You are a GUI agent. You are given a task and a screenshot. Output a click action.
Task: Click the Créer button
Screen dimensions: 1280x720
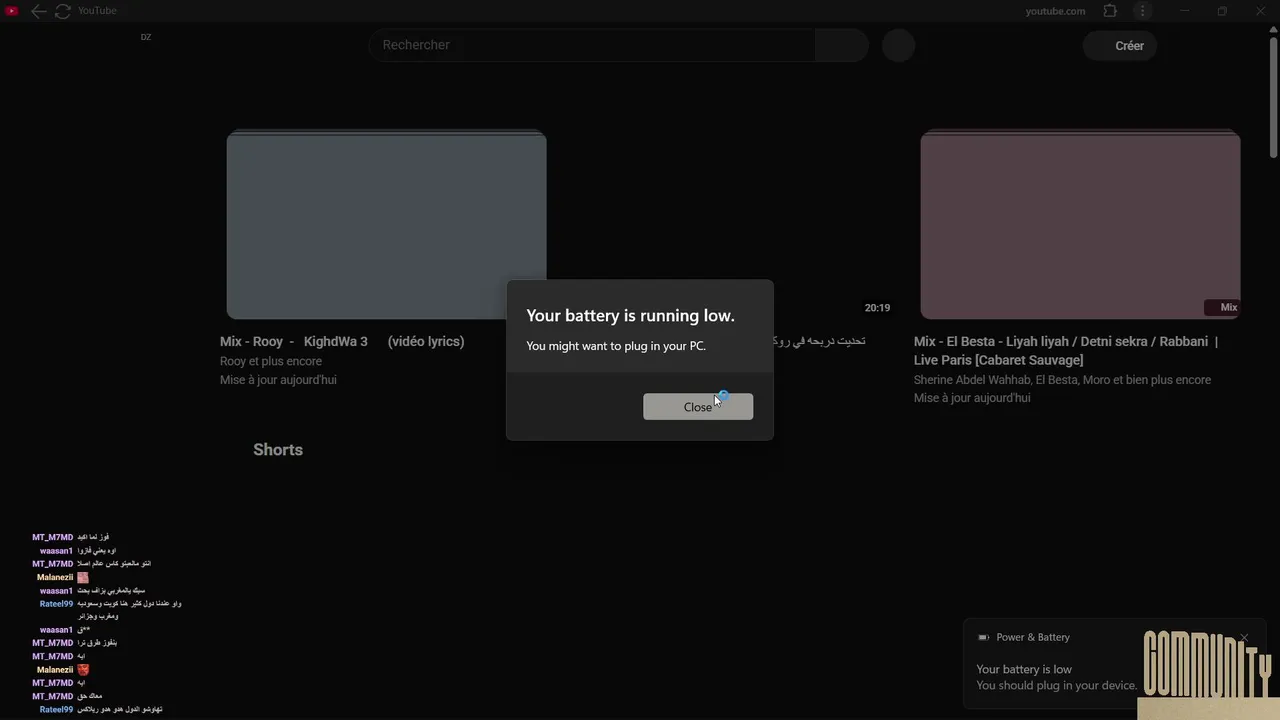1120,45
